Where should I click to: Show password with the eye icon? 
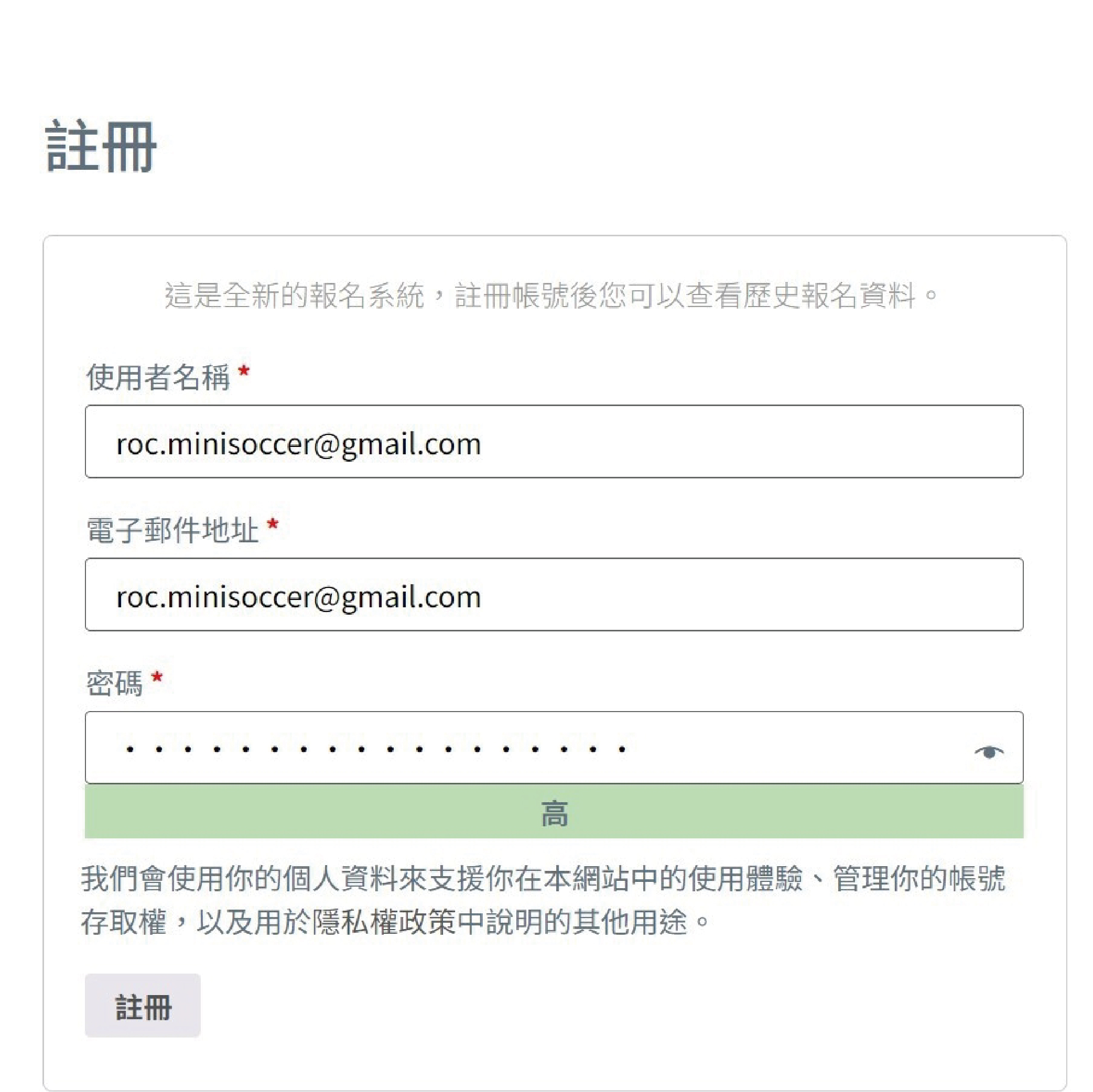pyautogui.click(x=988, y=751)
